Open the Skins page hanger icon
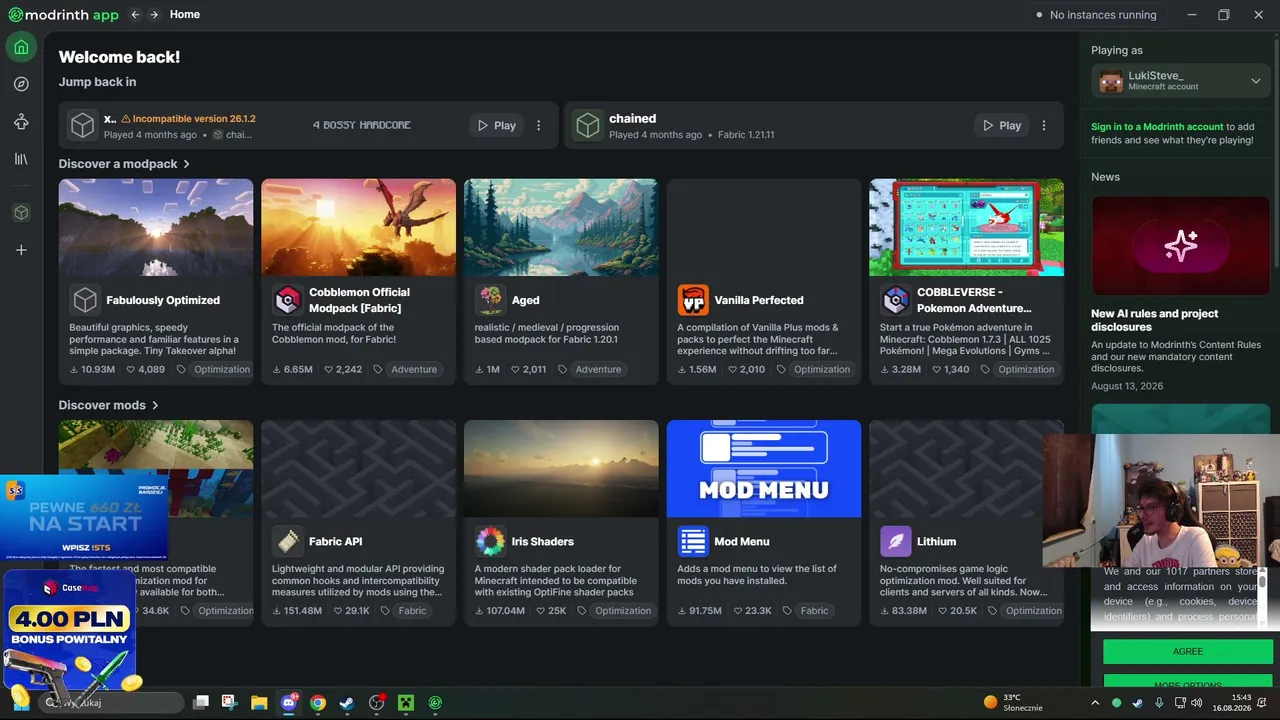 (x=21, y=122)
